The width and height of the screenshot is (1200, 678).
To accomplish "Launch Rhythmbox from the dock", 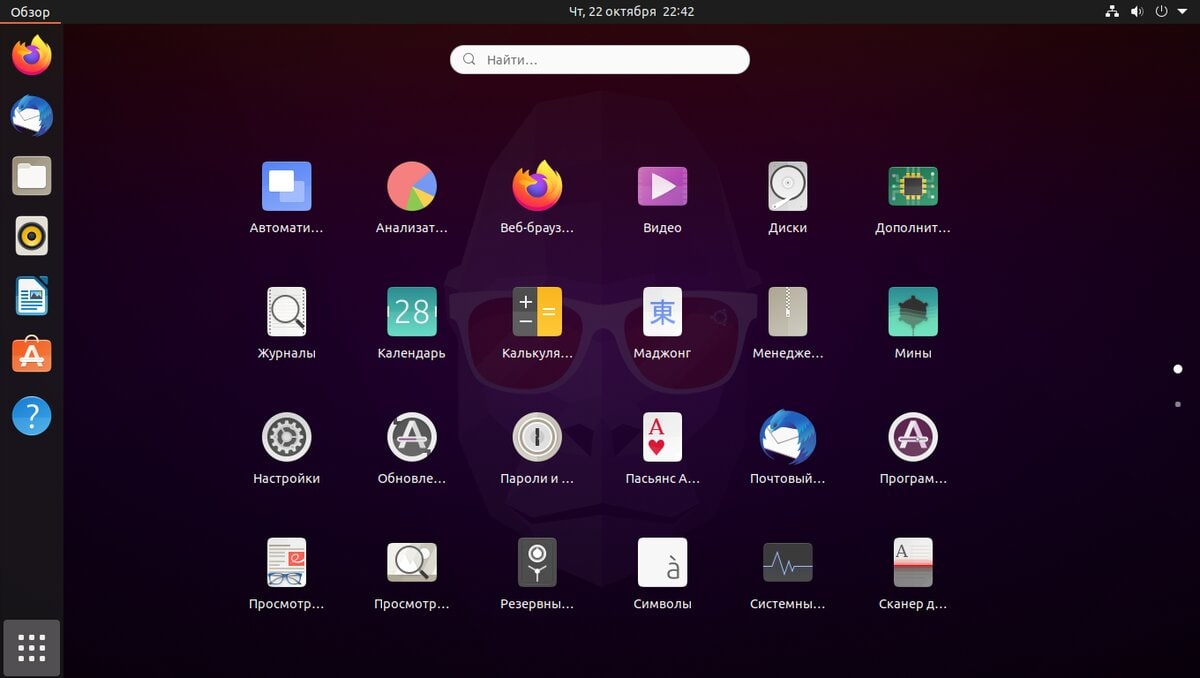I will click(x=32, y=236).
